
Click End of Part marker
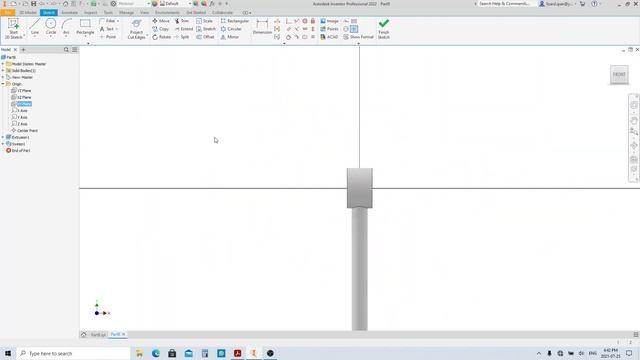18,151
